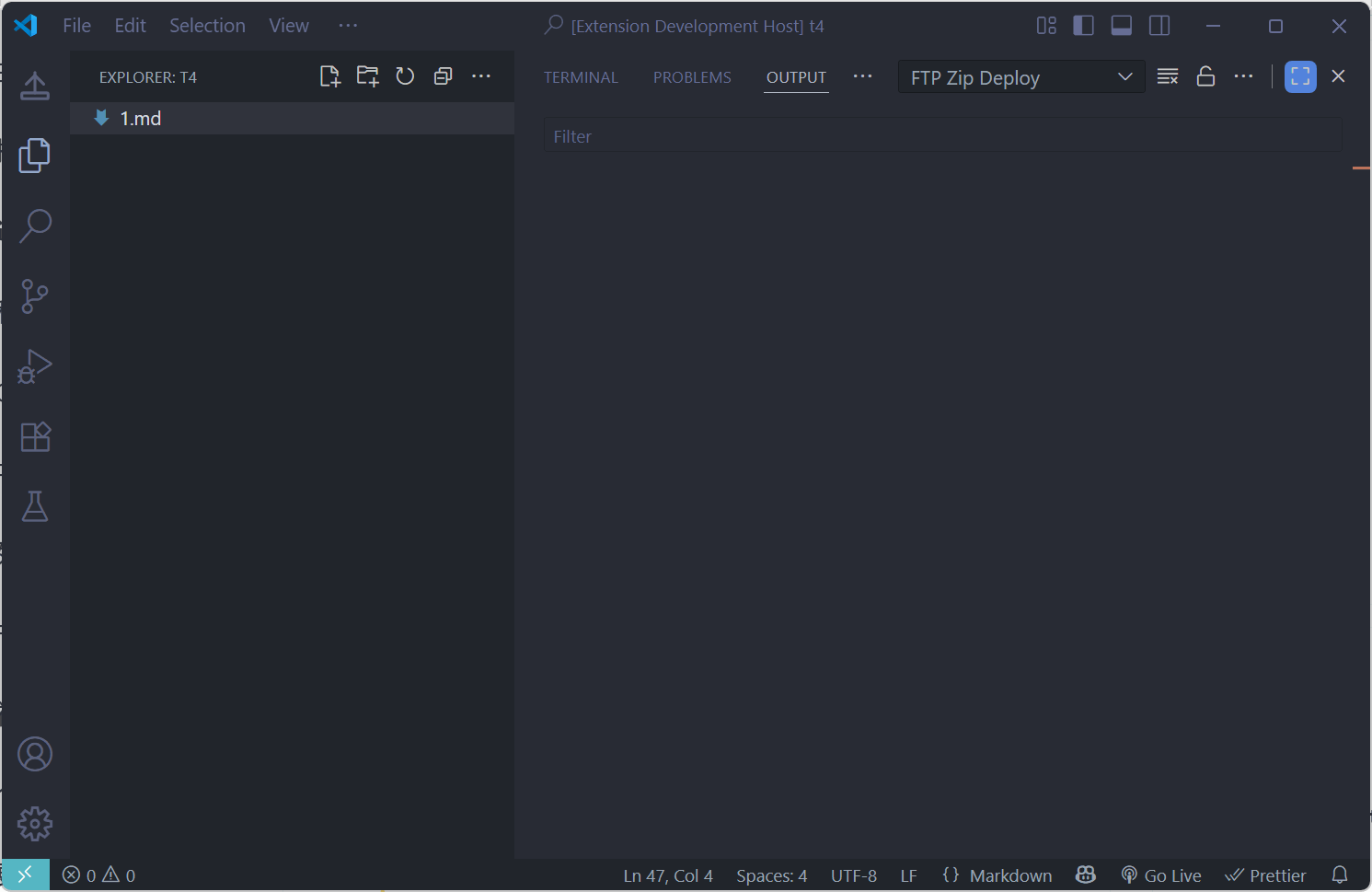Open the Source Control view

[35, 296]
